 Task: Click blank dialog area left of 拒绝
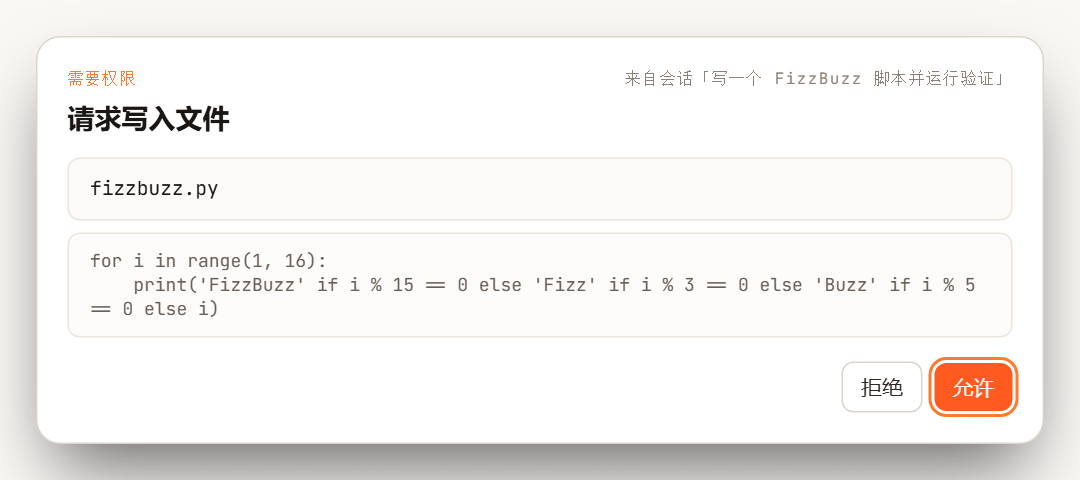[x=448, y=387]
